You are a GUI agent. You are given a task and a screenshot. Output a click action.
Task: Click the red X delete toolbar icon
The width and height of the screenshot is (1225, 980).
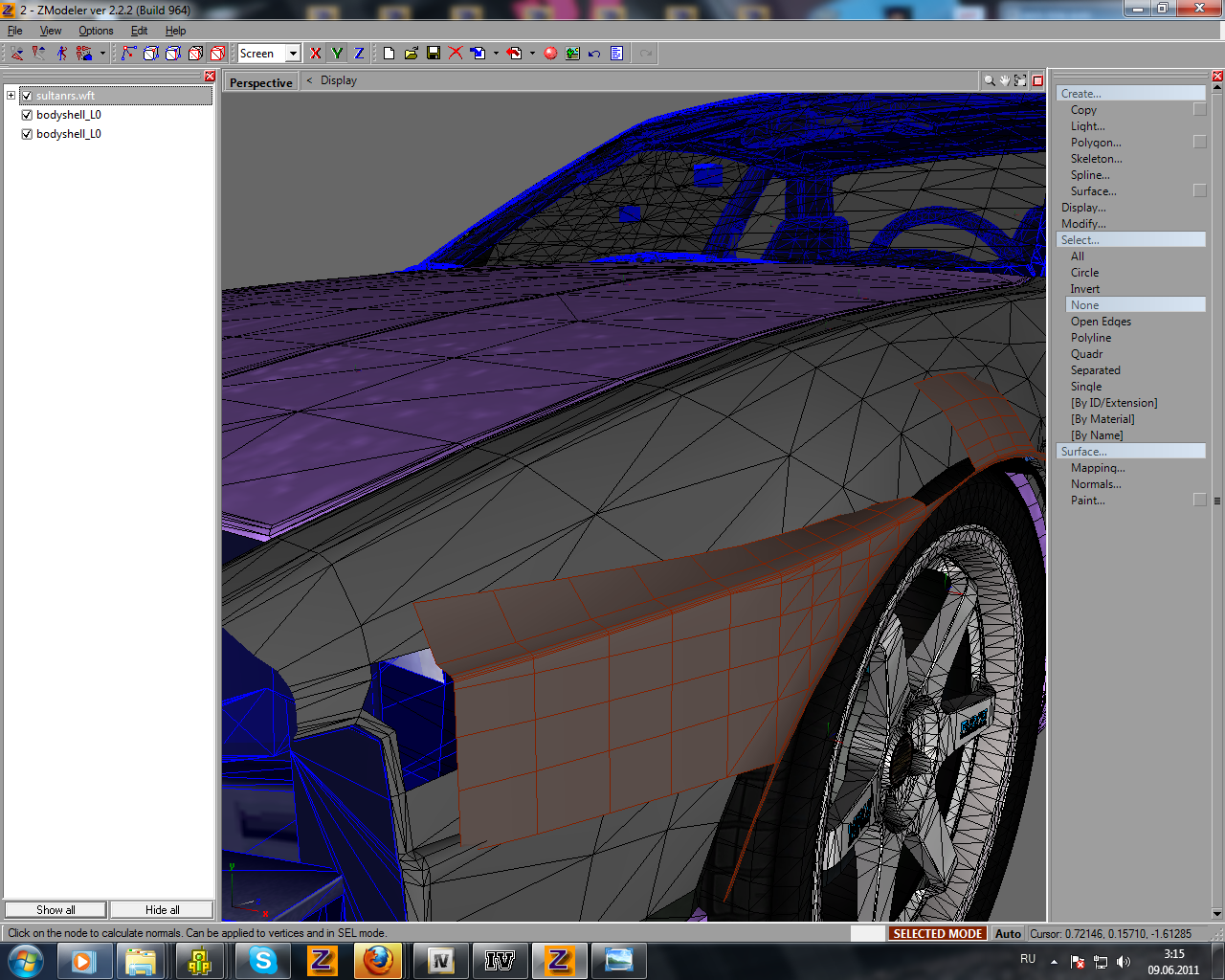coord(456,54)
